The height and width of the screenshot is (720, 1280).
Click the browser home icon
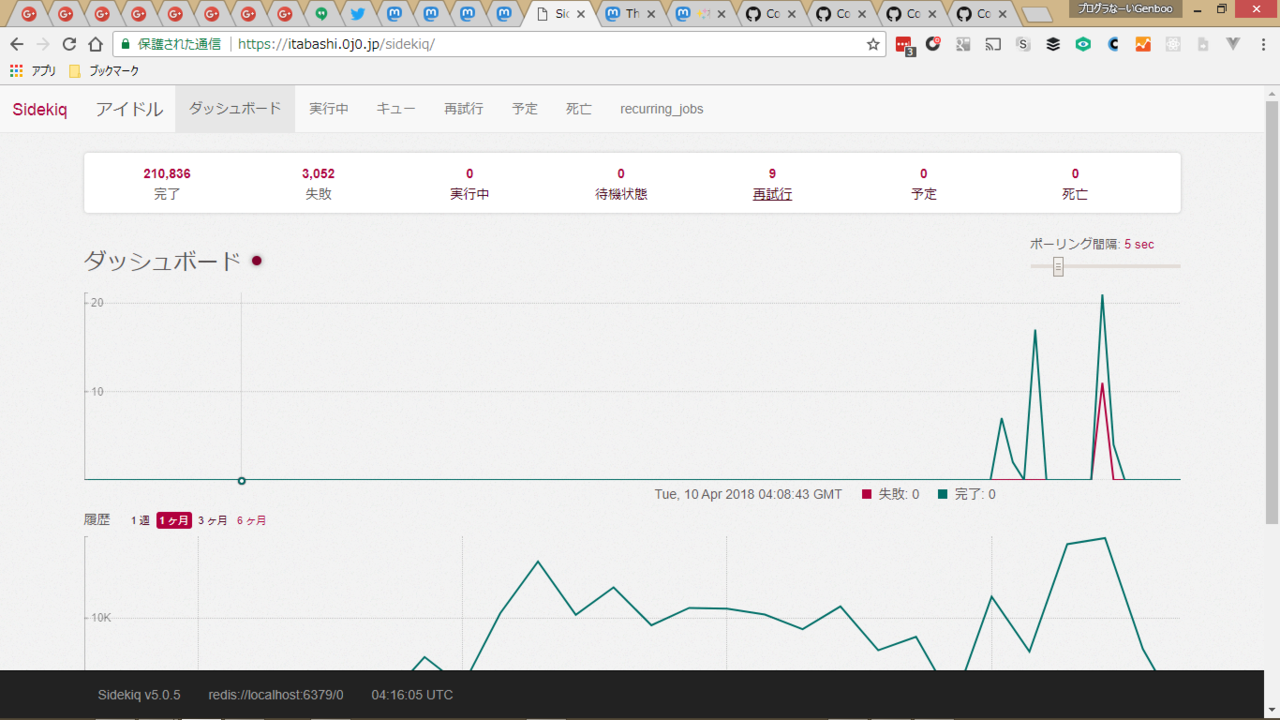coord(95,44)
